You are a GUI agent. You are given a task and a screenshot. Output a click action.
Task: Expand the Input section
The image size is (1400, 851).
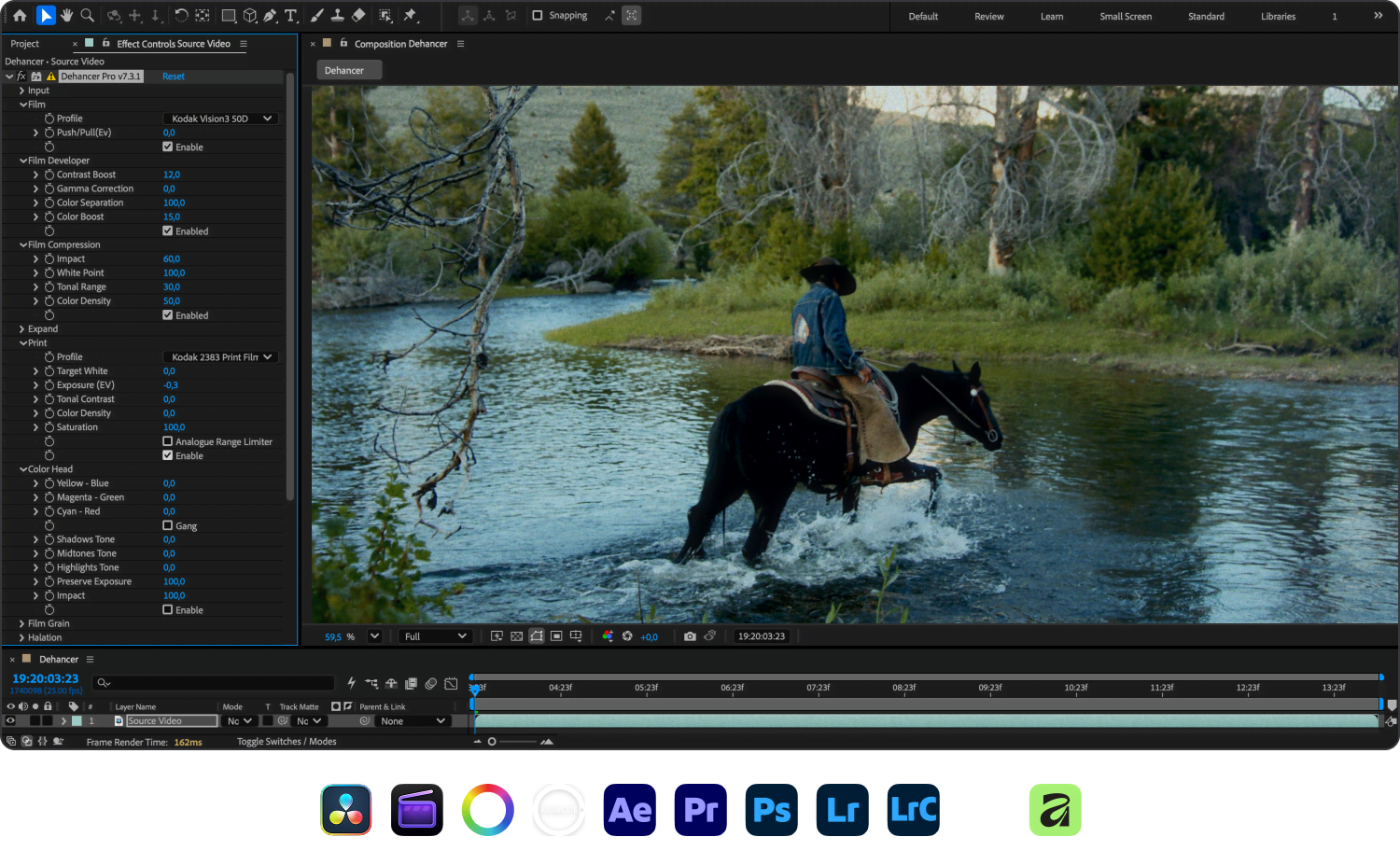22,91
